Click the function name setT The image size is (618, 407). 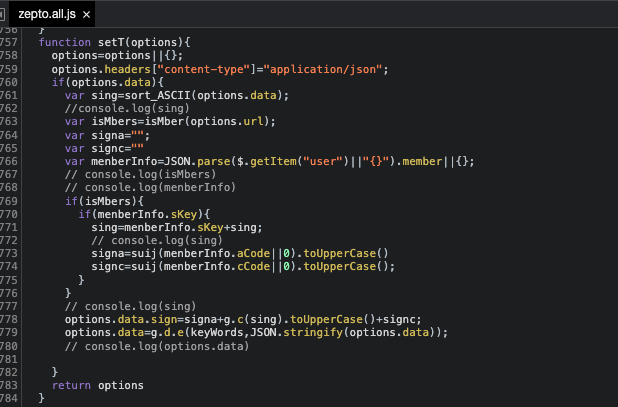111,42
